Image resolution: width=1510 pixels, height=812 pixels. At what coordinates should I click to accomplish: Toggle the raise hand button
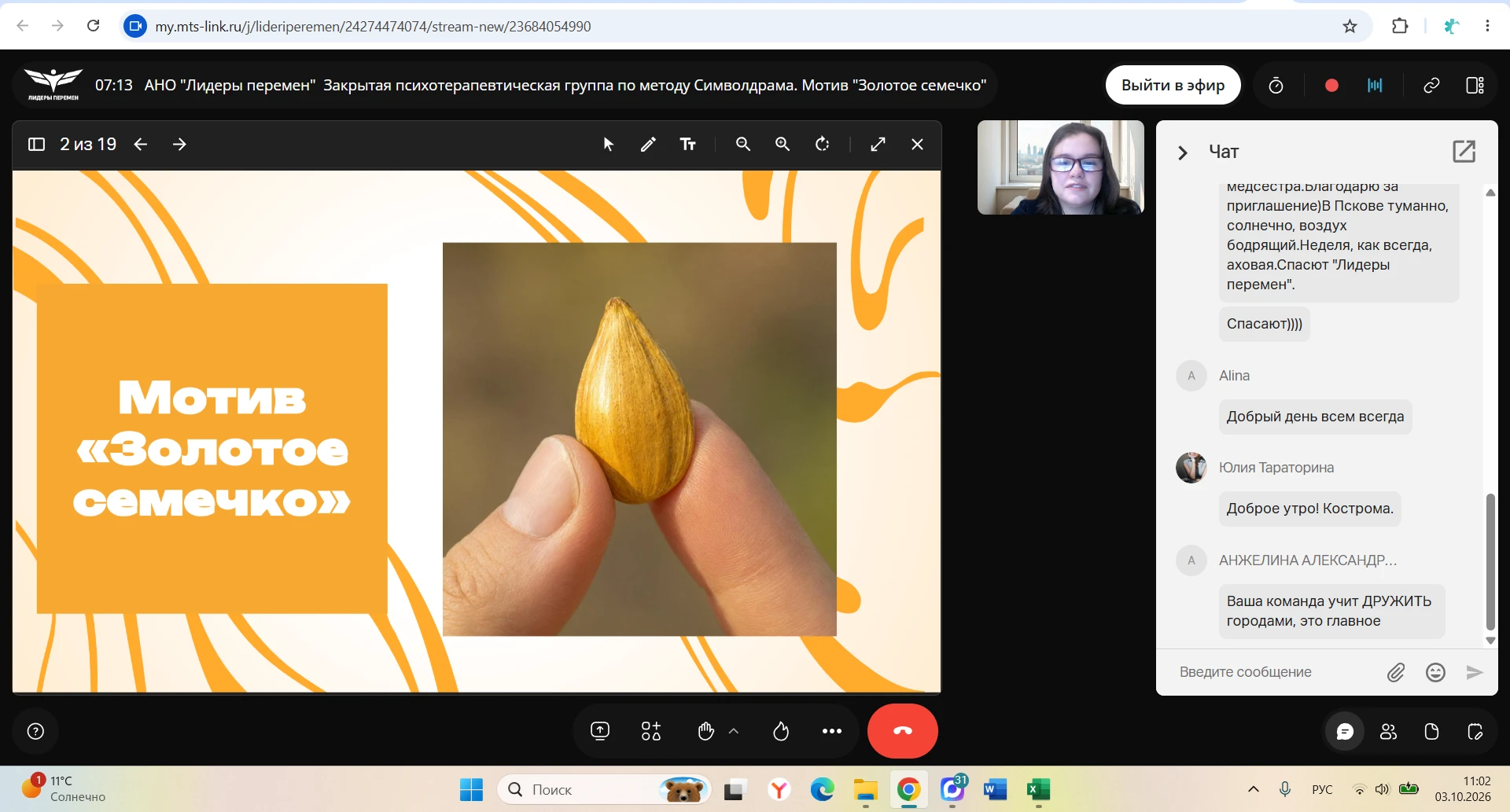706,732
